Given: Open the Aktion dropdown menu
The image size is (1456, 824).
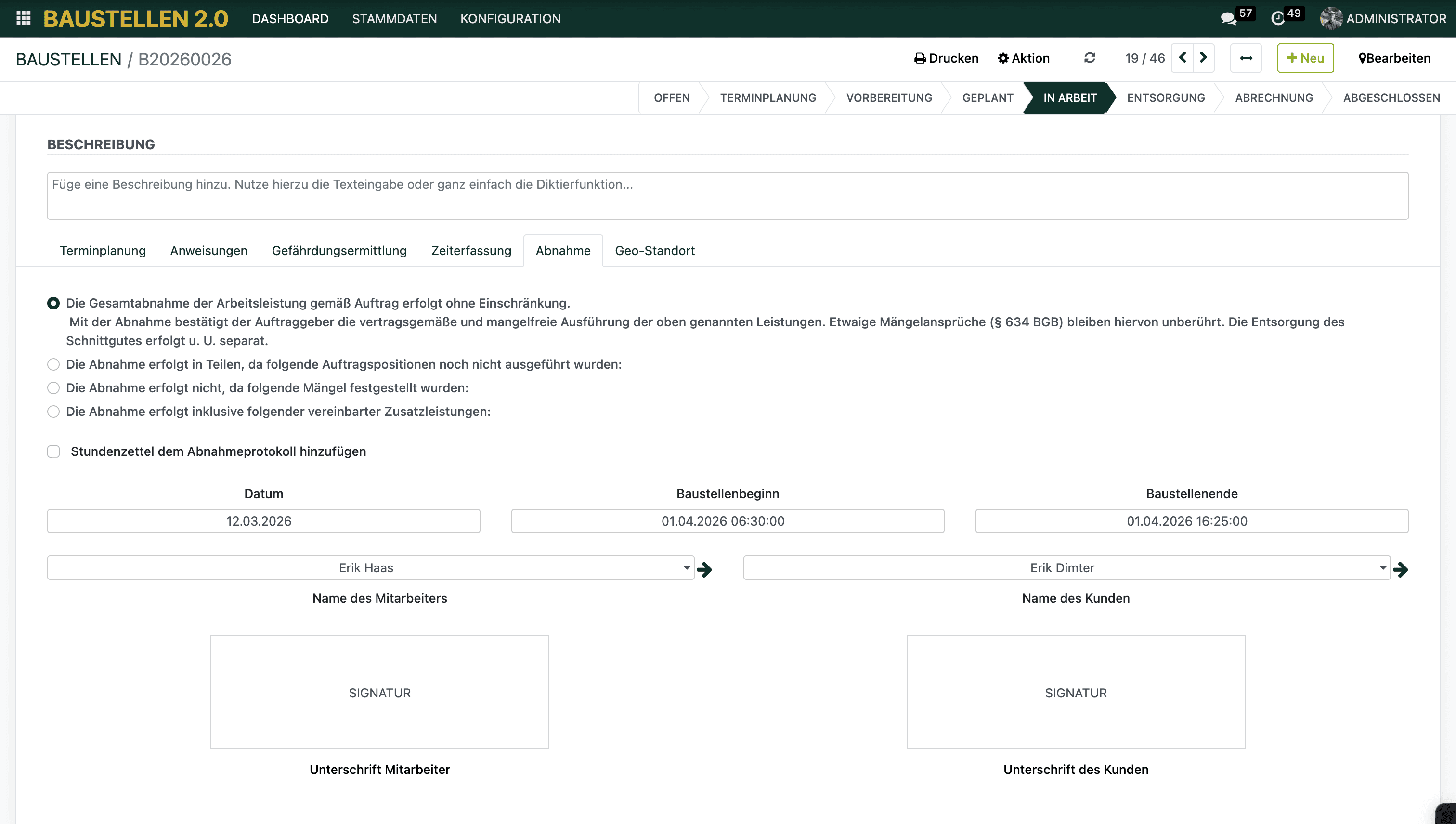Looking at the screenshot, I should [1024, 58].
